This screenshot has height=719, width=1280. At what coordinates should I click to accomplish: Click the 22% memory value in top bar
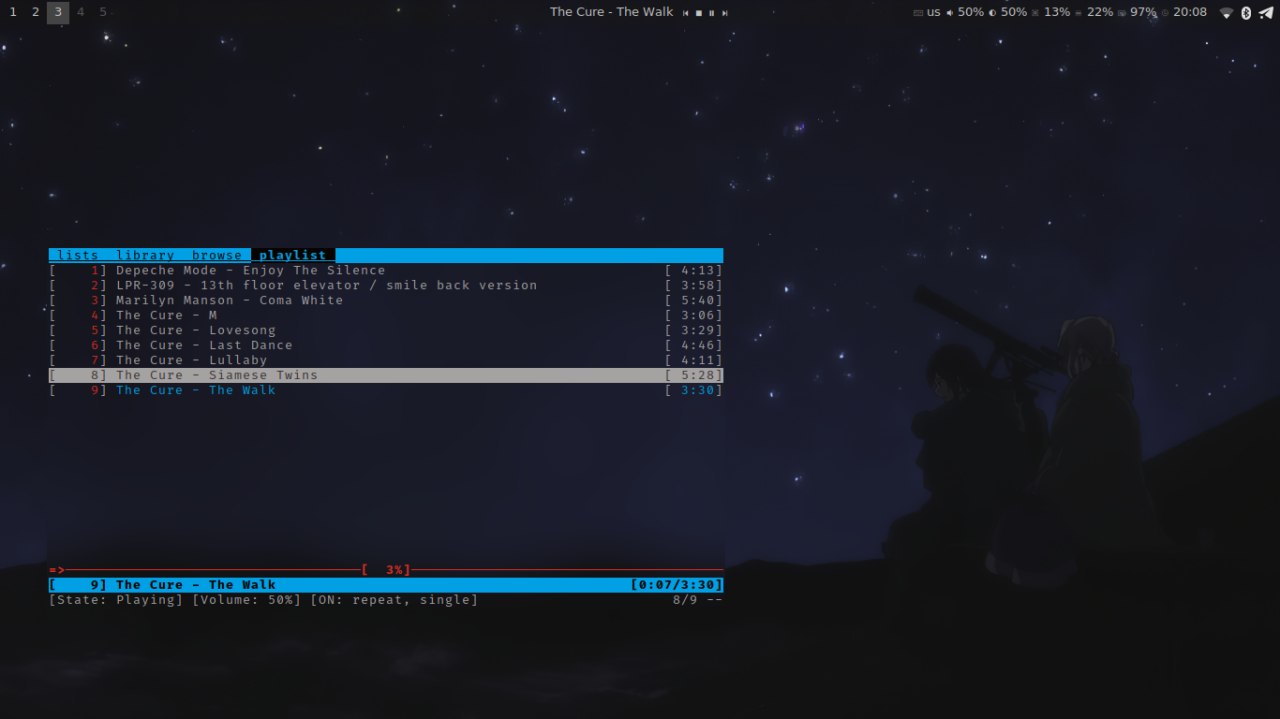coord(1100,12)
